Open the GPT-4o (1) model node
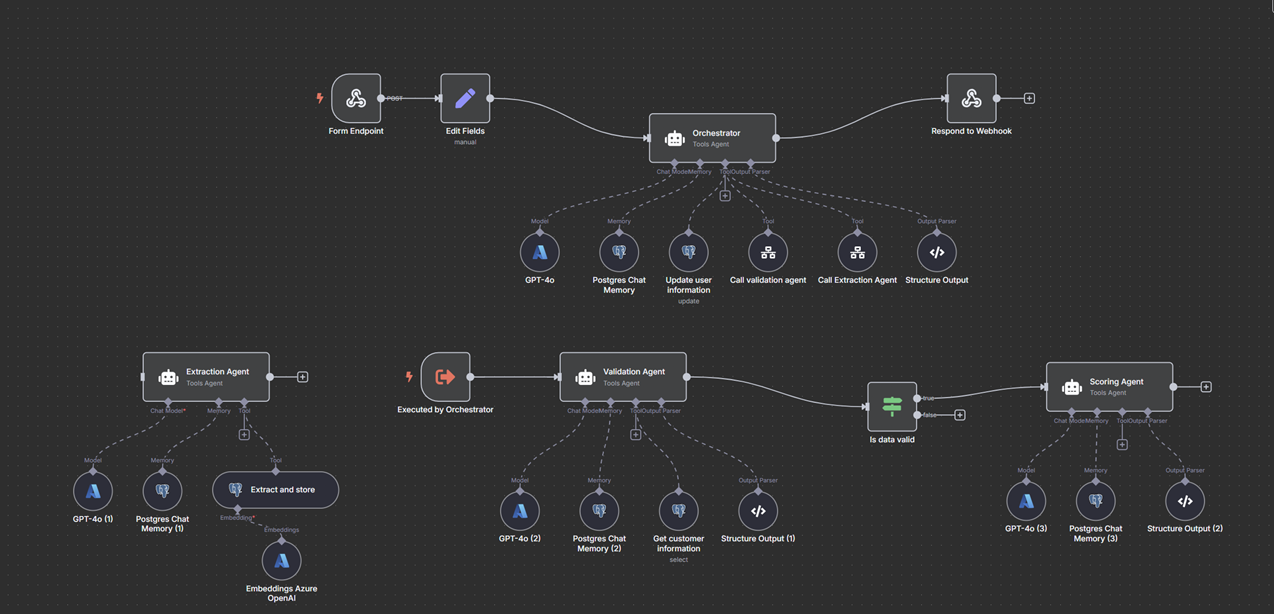 coord(93,491)
